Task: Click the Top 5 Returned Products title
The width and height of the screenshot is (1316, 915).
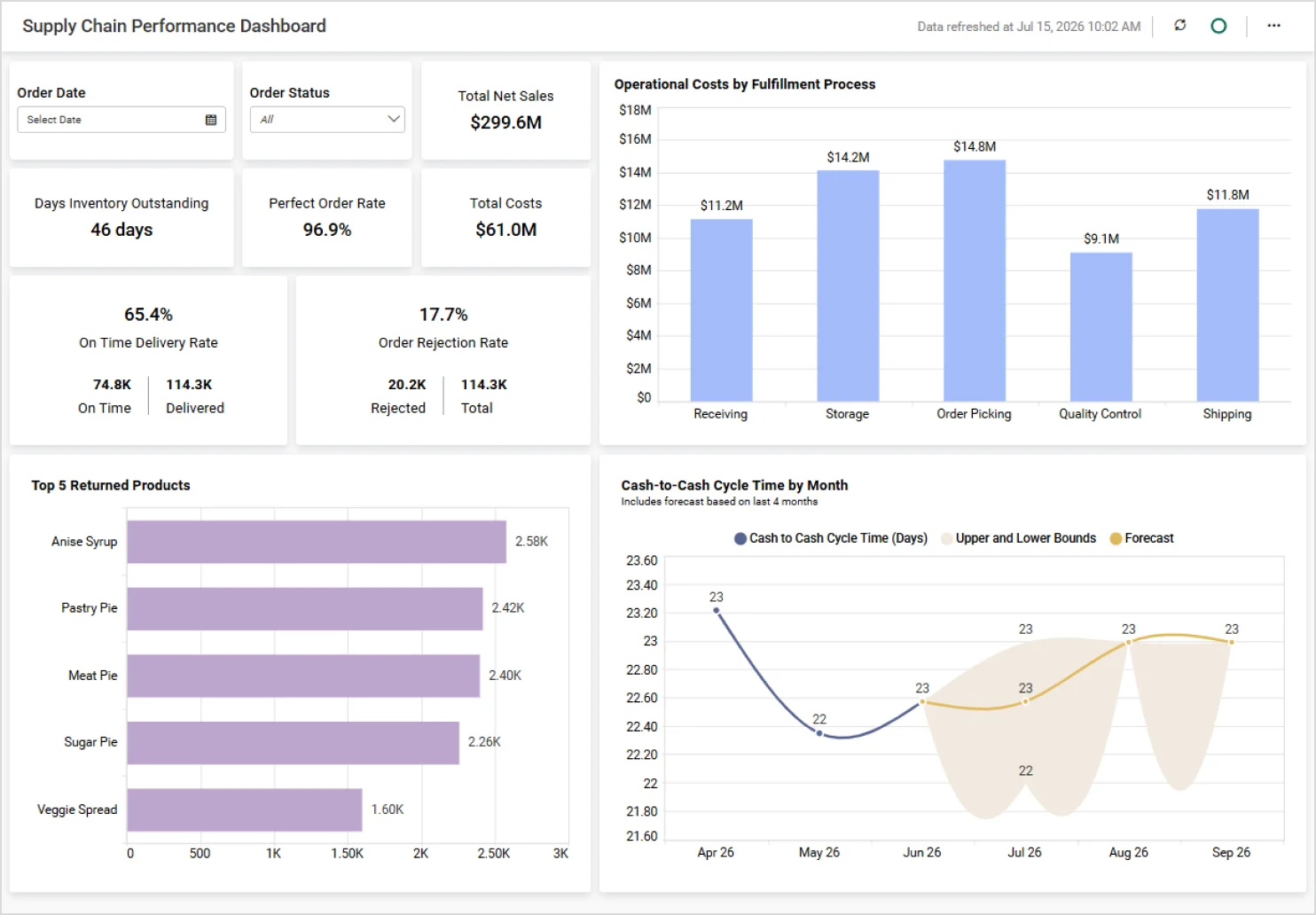Action: click(111, 485)
